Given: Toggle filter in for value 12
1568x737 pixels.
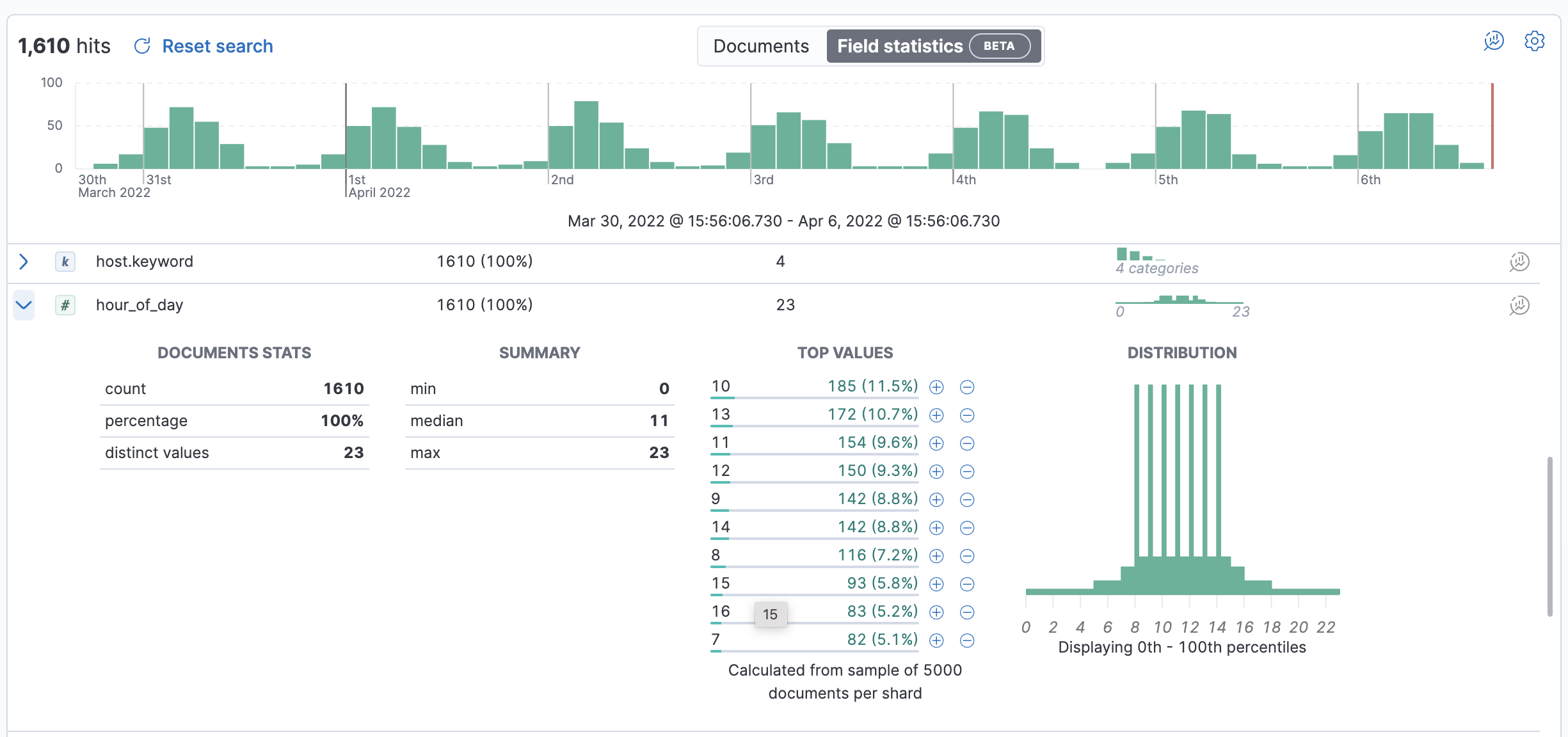Looking at the screenshot, I should pos(936,472).
